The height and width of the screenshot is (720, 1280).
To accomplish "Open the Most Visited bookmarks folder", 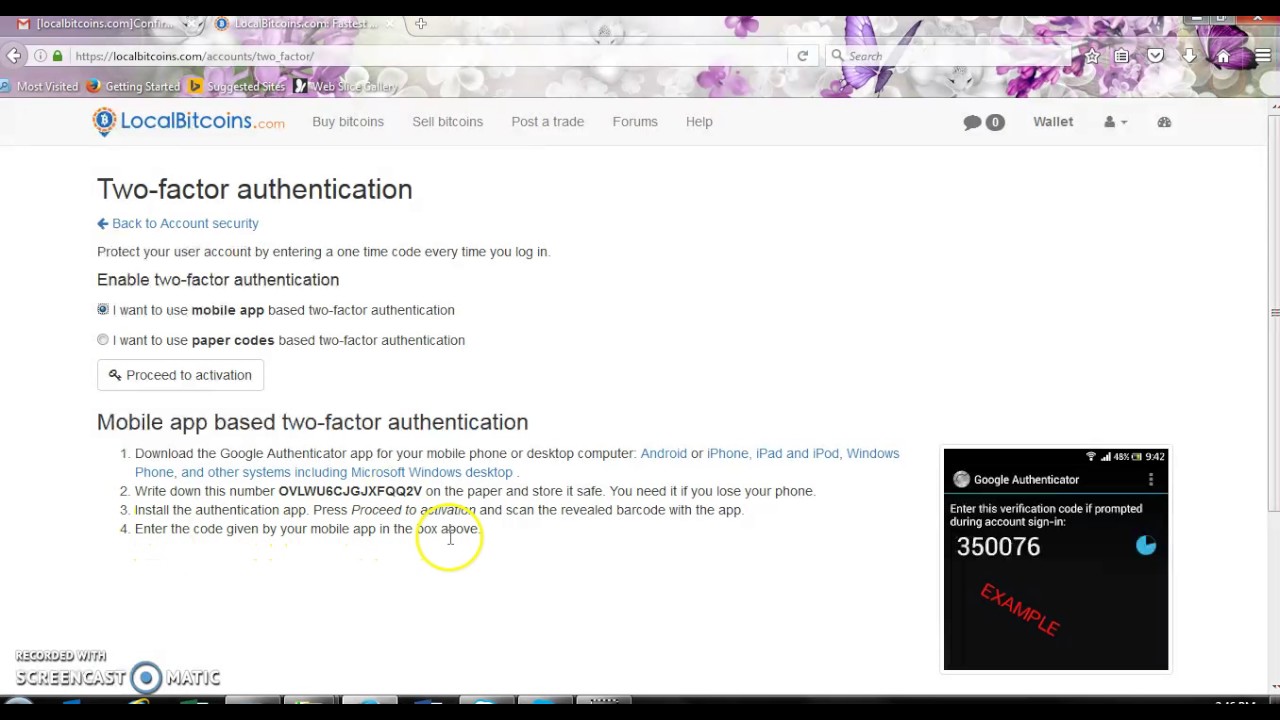I will pos(40,86).
